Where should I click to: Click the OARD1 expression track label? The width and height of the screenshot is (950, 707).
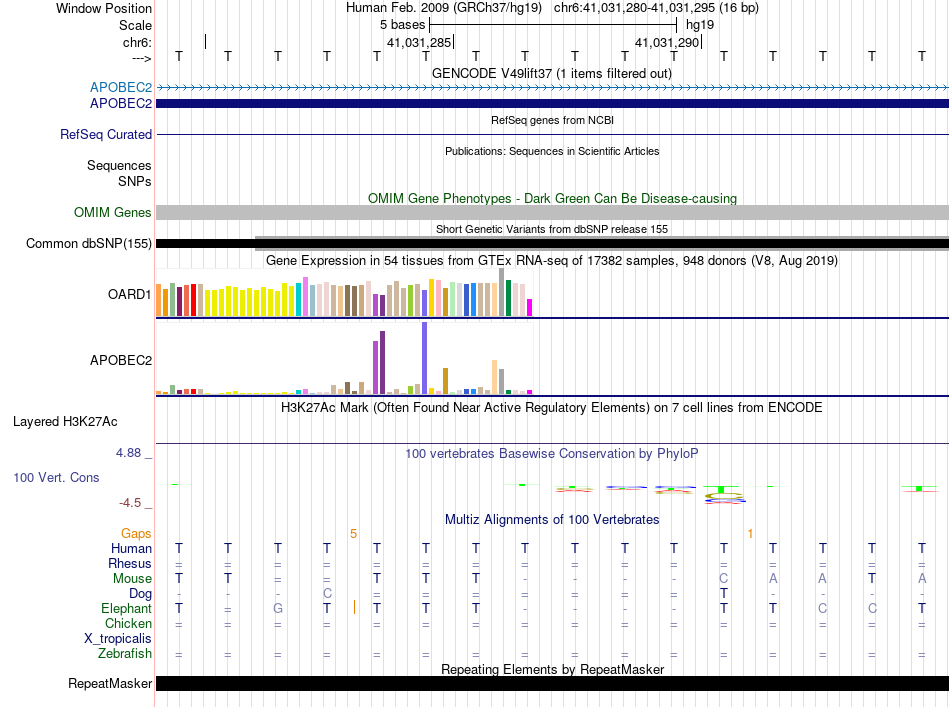(129, 294)
